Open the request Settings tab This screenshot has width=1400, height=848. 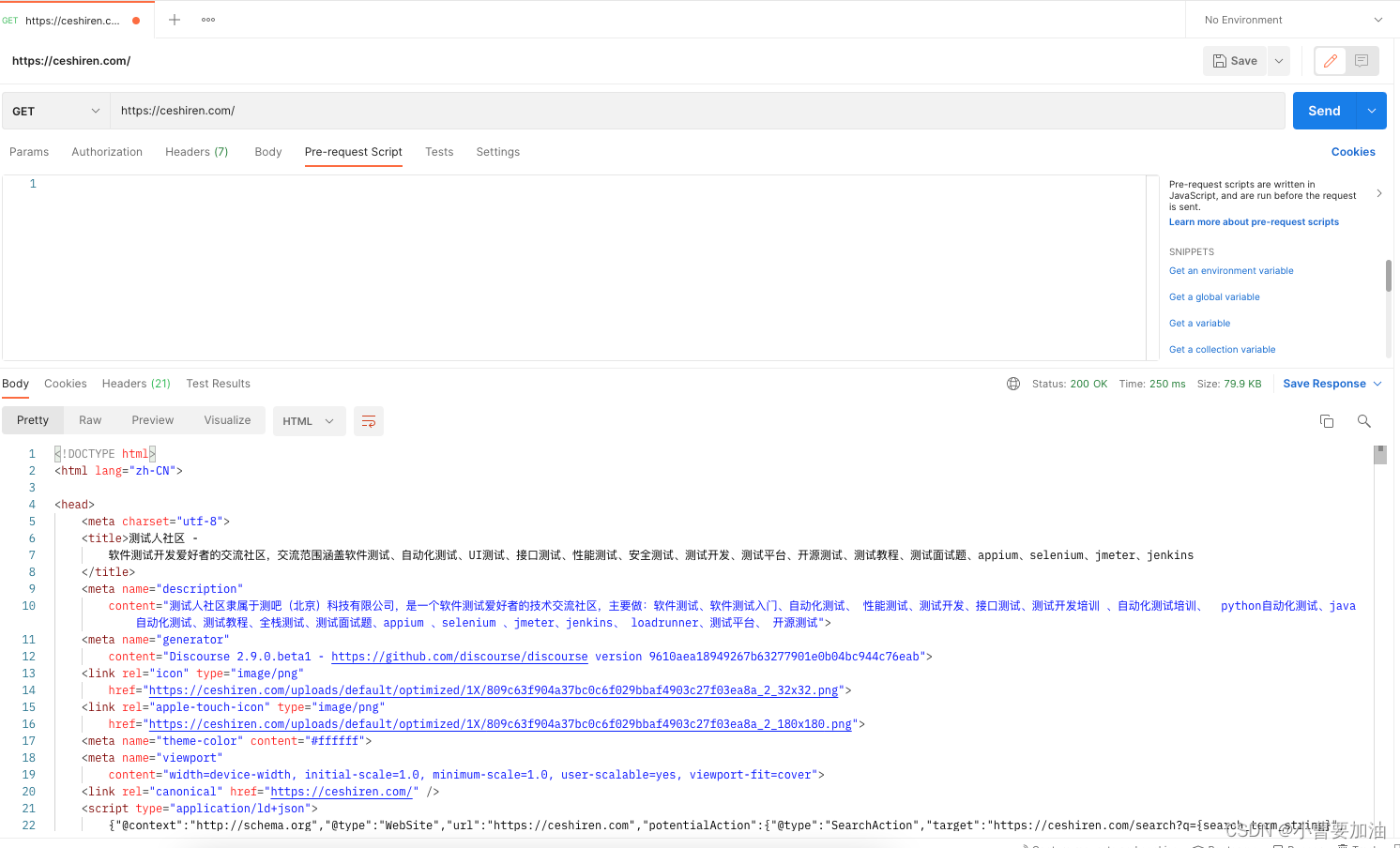[498, 152]
